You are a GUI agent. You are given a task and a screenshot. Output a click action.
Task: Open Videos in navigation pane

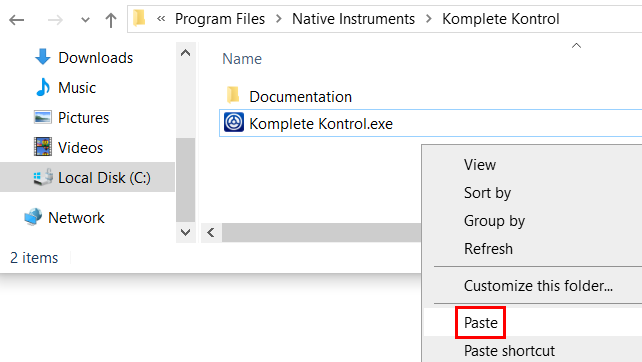point(80,147)
